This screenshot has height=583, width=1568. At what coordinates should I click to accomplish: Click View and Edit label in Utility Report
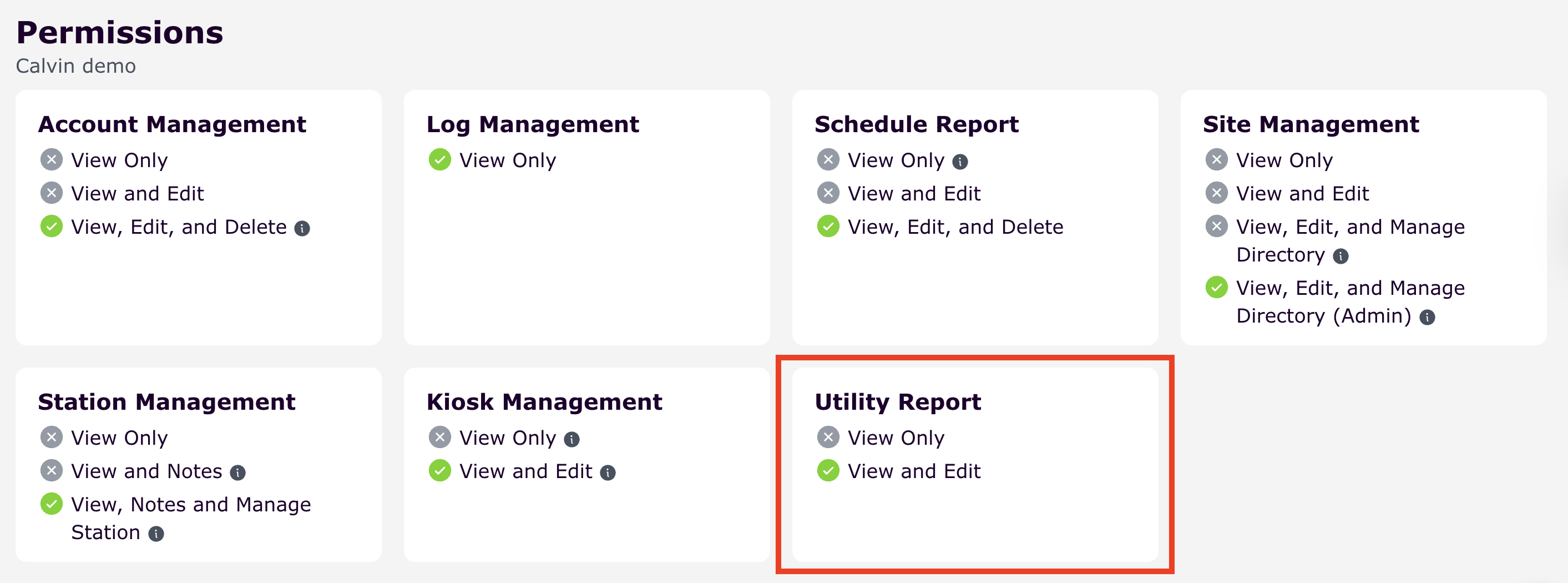click(x=914, y=471)
